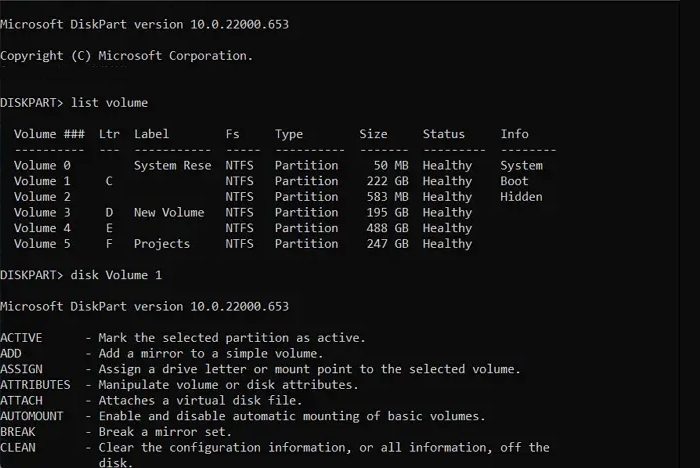Click the 'list volume' command text
The height and width of the screenshot is (468, 700).
113,103
